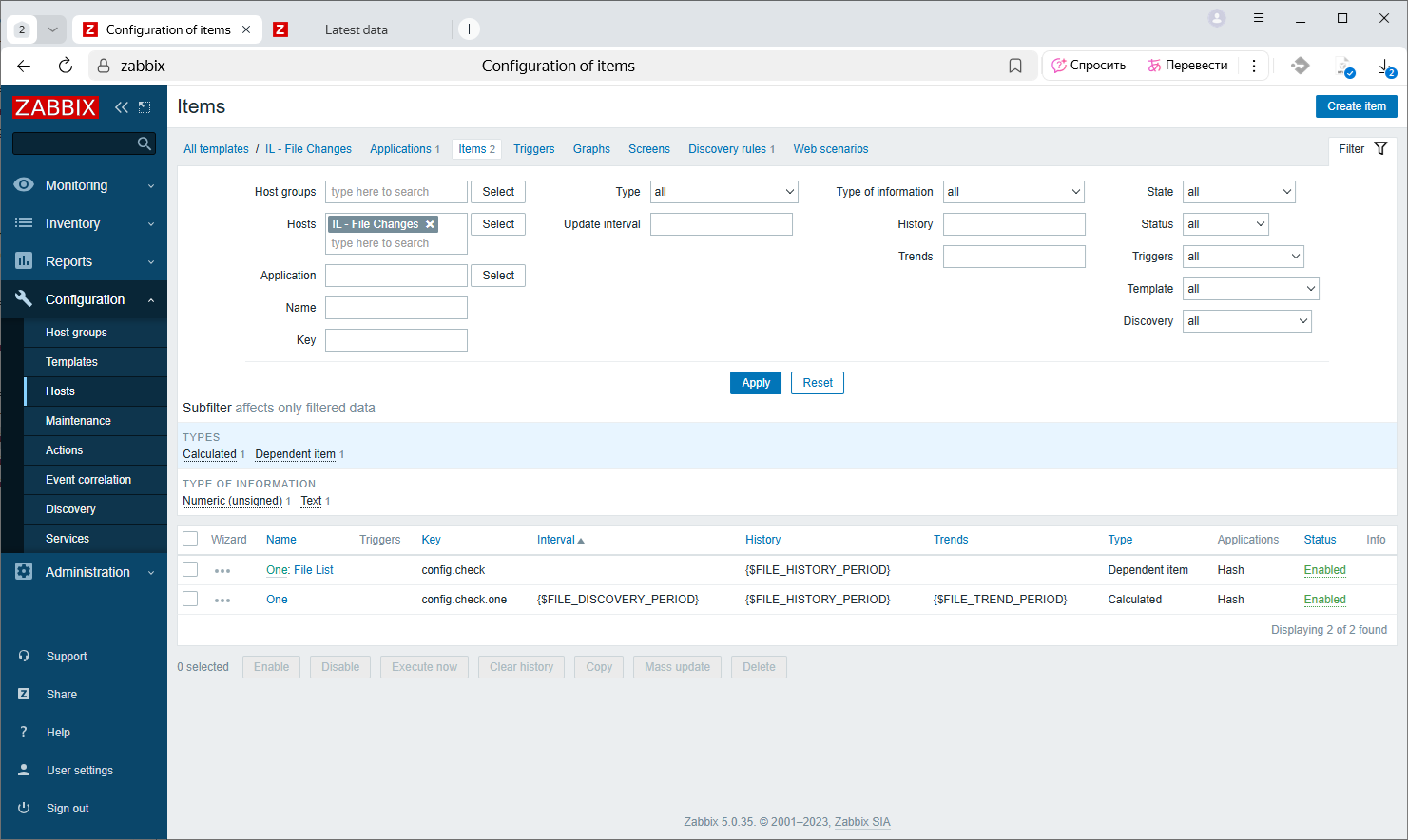Click the History filter input field

[1014, 224]
